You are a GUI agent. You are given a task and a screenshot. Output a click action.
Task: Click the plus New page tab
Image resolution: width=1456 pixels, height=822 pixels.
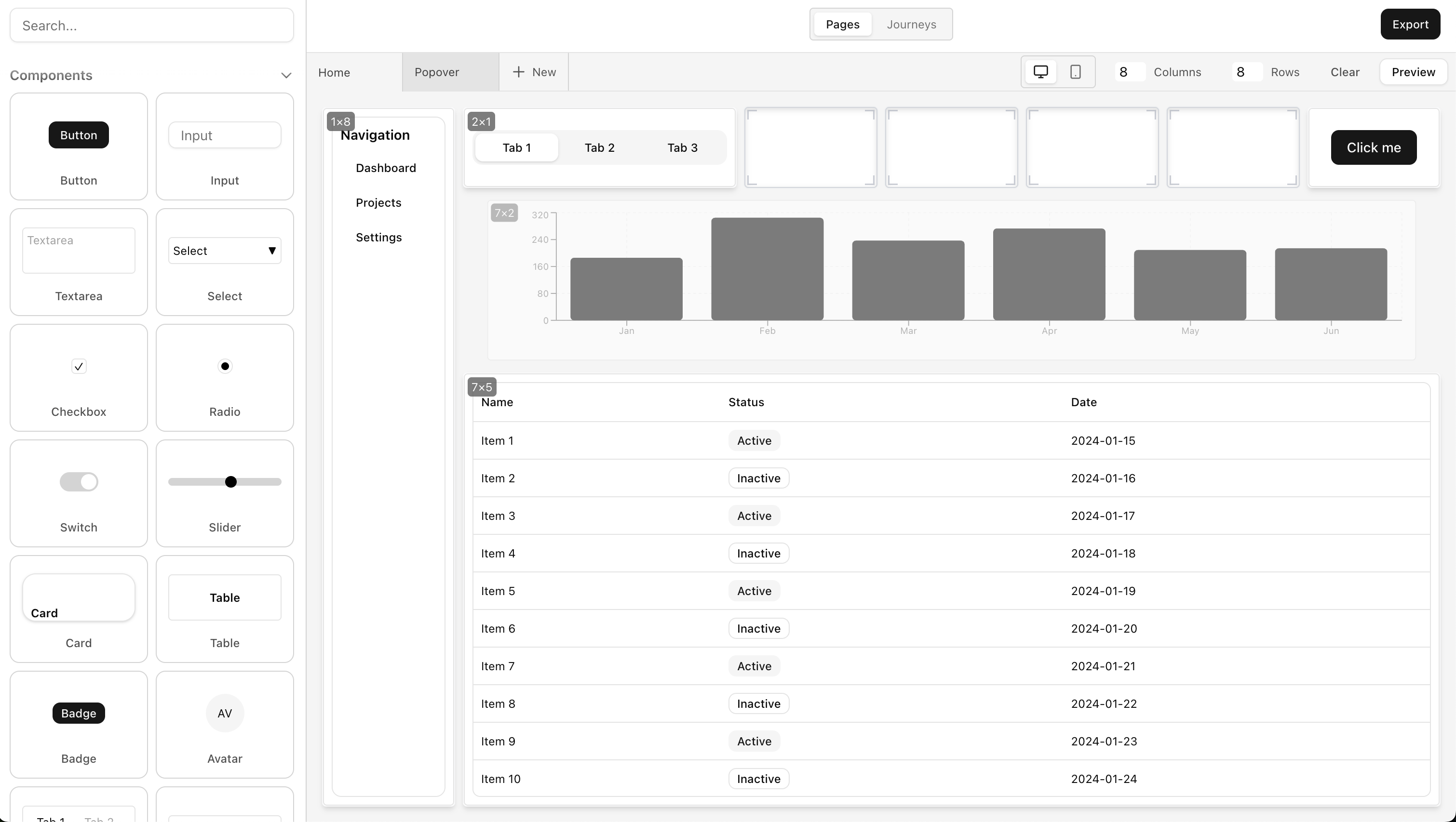[x=534, y=72]
